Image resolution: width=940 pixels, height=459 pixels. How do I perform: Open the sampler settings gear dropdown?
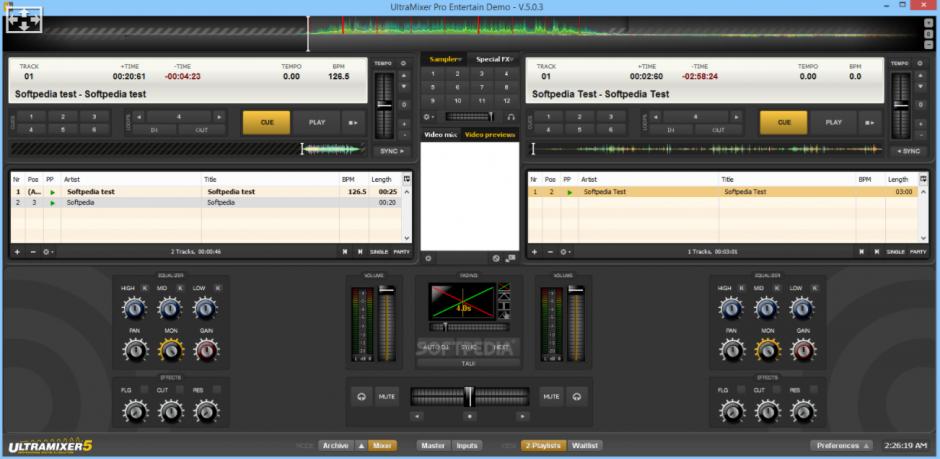pos(429,117)
